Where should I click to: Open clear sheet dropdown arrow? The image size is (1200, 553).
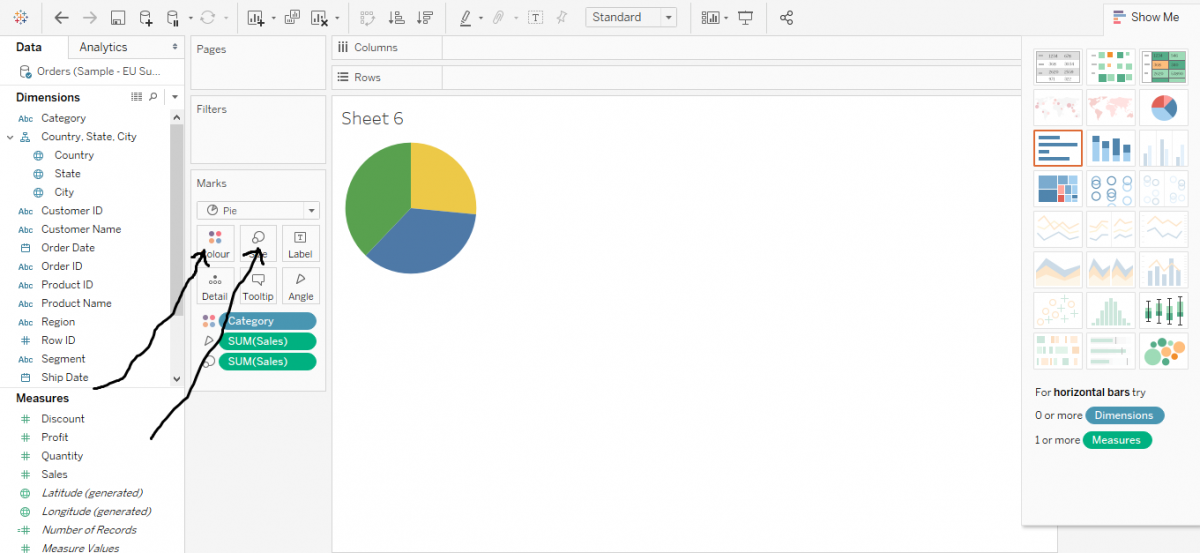[337, 18]
